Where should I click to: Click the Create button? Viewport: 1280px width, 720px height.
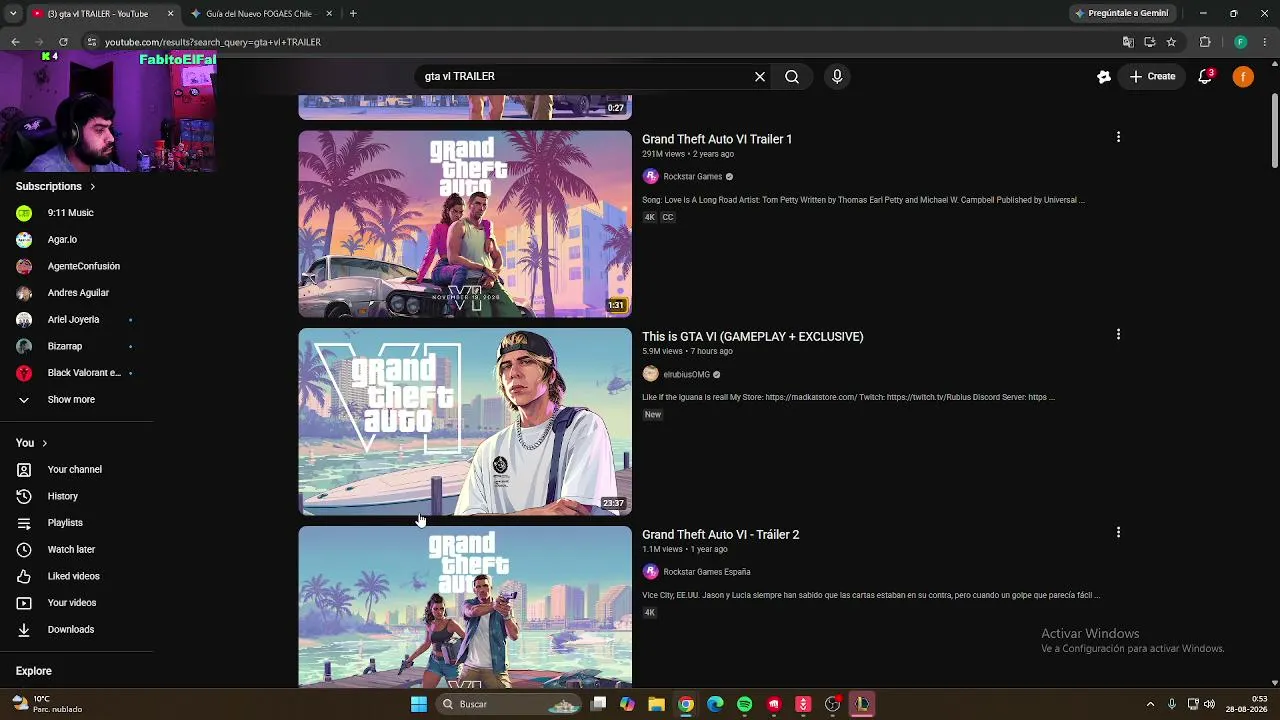[1153, 76]
